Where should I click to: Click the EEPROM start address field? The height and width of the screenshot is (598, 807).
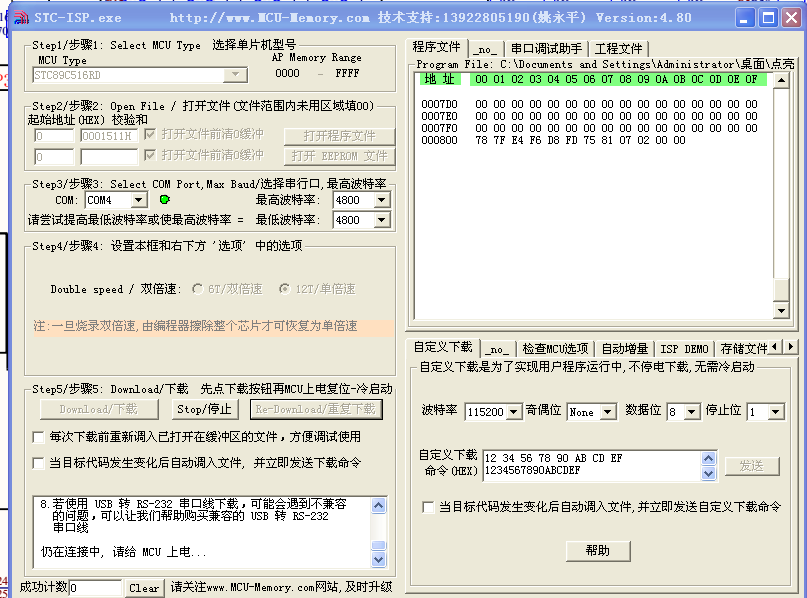click(x=54, y=156)
